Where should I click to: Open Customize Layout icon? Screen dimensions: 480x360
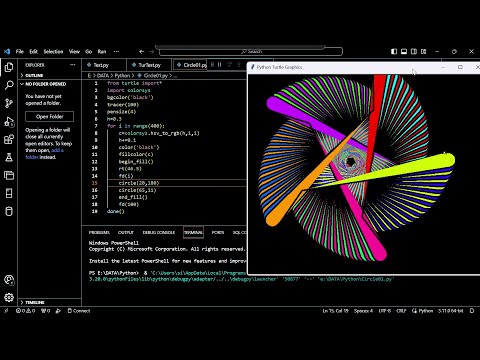point(424,51)
